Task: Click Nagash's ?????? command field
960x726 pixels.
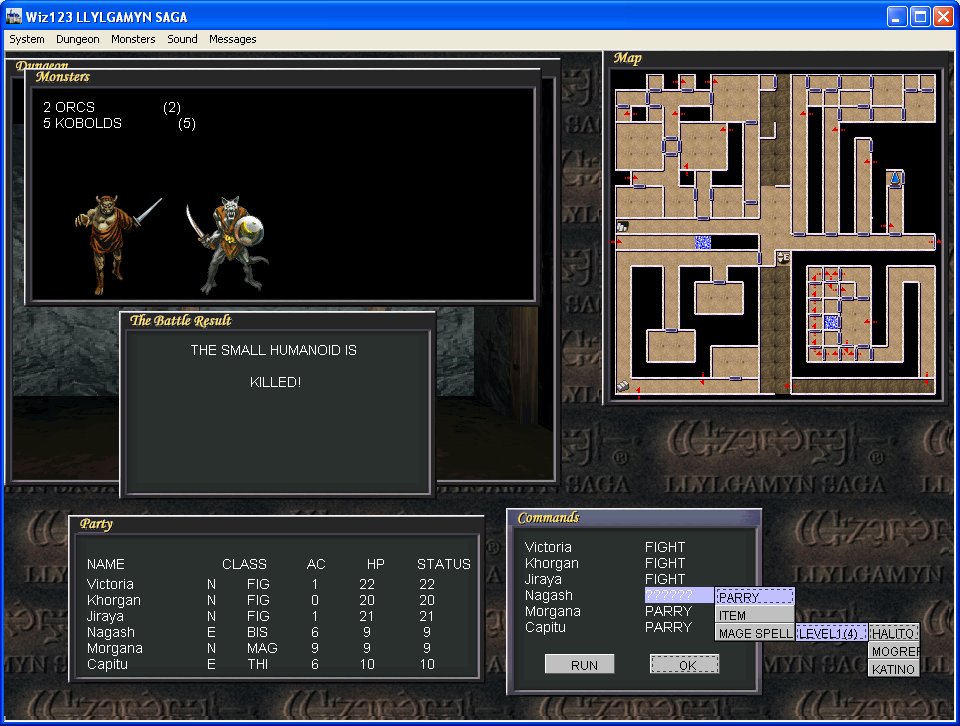Action: [679, 595]
